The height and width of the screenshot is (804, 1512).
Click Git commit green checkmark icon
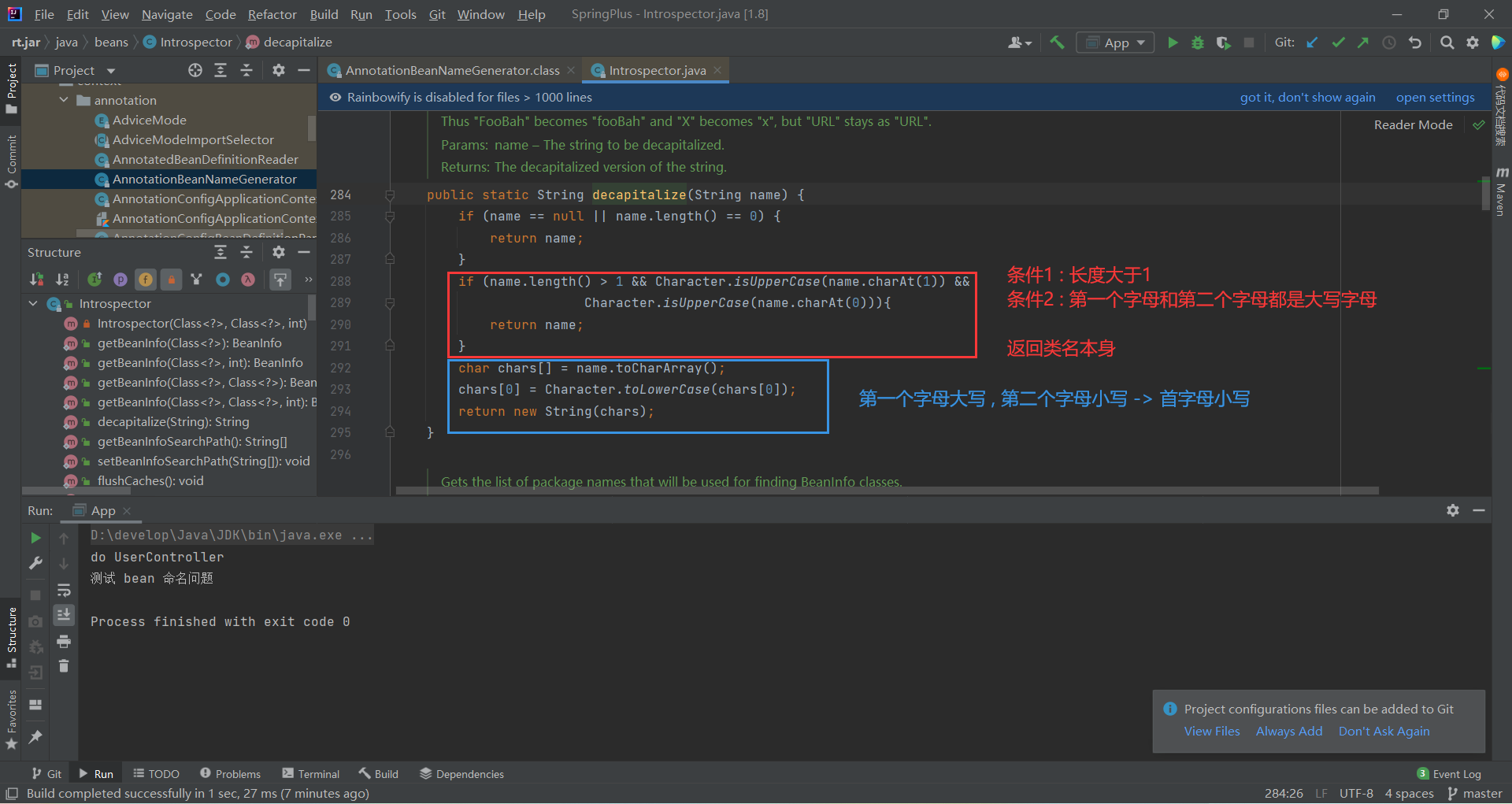(1338, 43)
